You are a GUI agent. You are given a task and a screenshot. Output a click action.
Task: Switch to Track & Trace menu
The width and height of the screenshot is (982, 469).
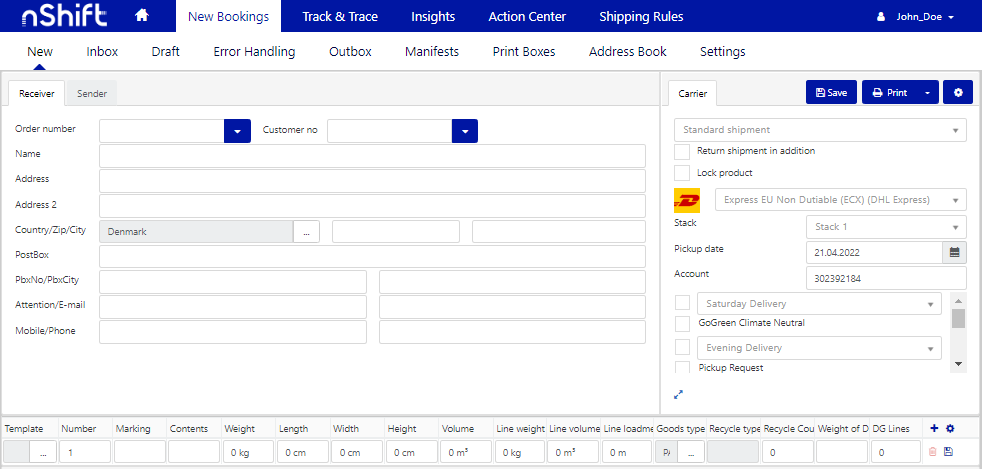340,17
